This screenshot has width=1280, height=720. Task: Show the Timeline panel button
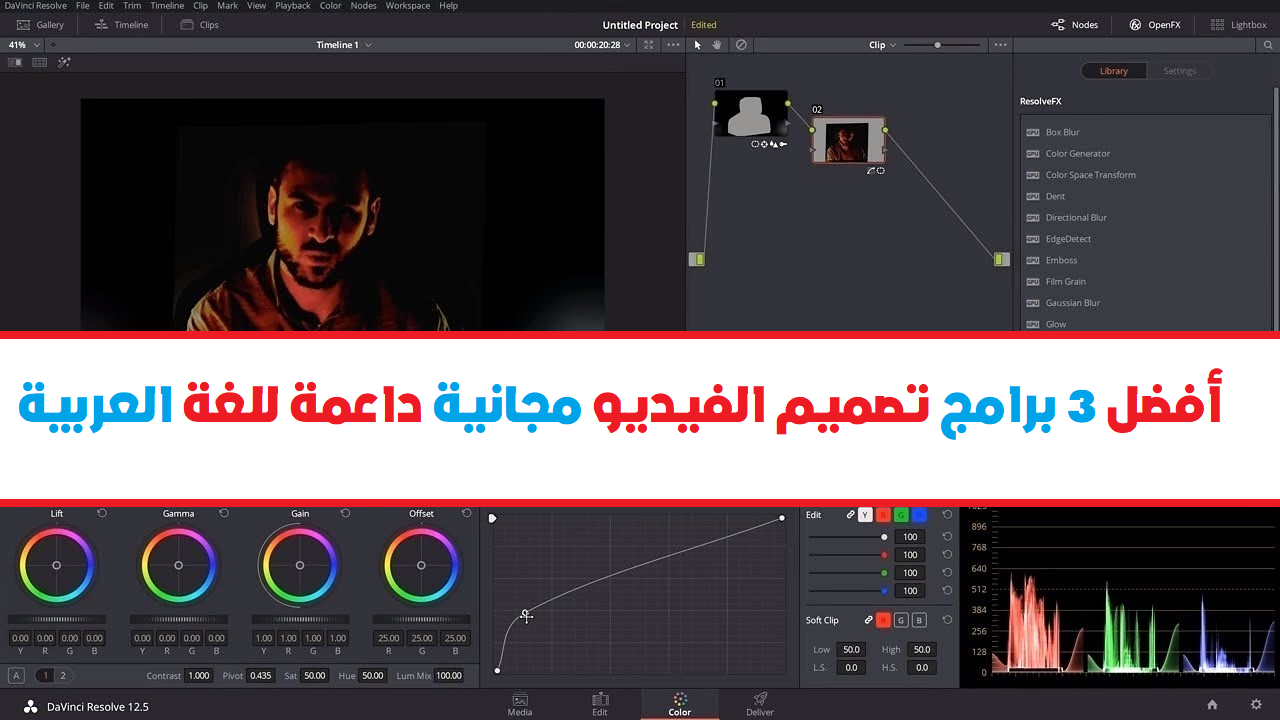[x=121, y=25]
